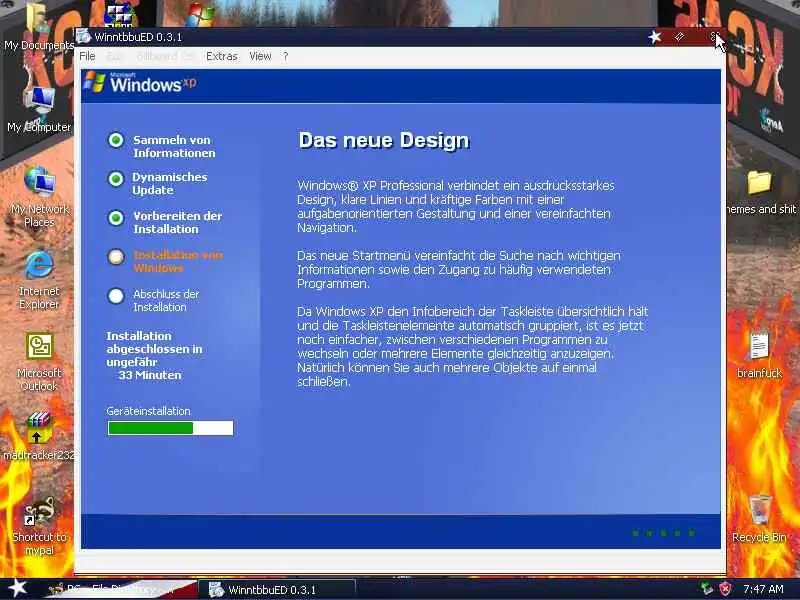Viewport: 800px width, 600px height.
Task: Open the madtracker232 archive icon
Action: point(39,435)
